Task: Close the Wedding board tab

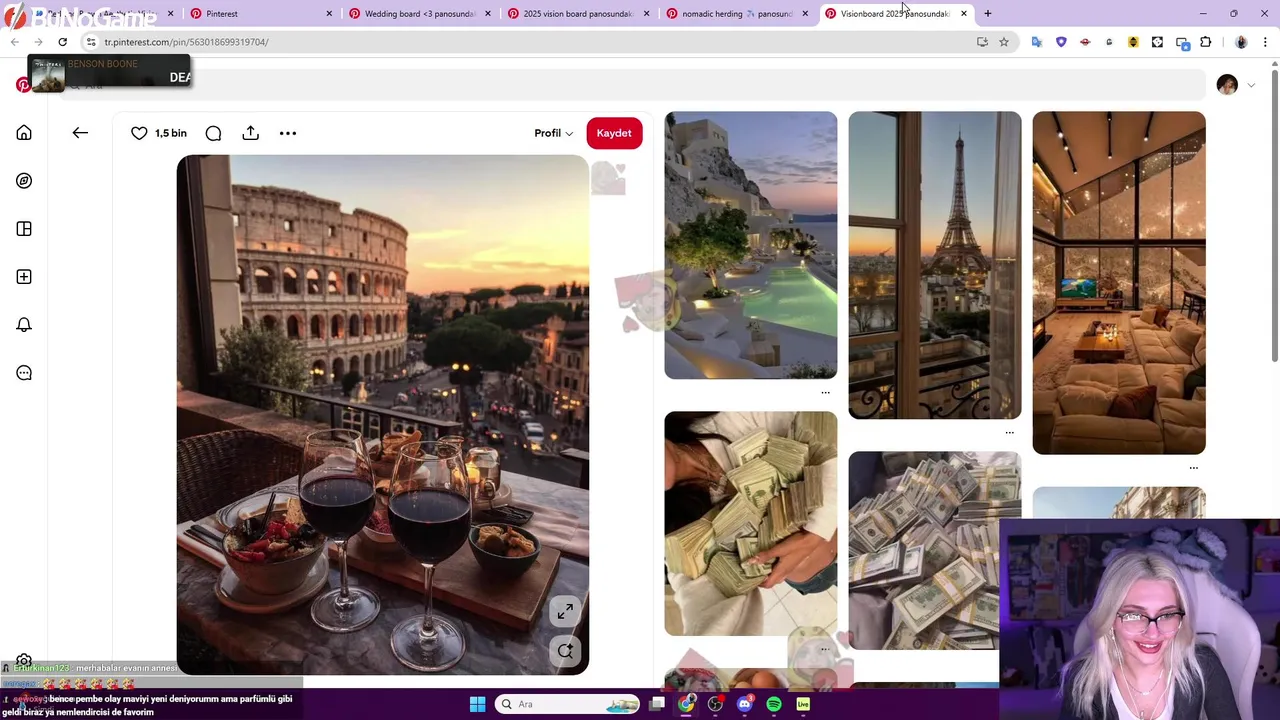Action: point(488,14)
